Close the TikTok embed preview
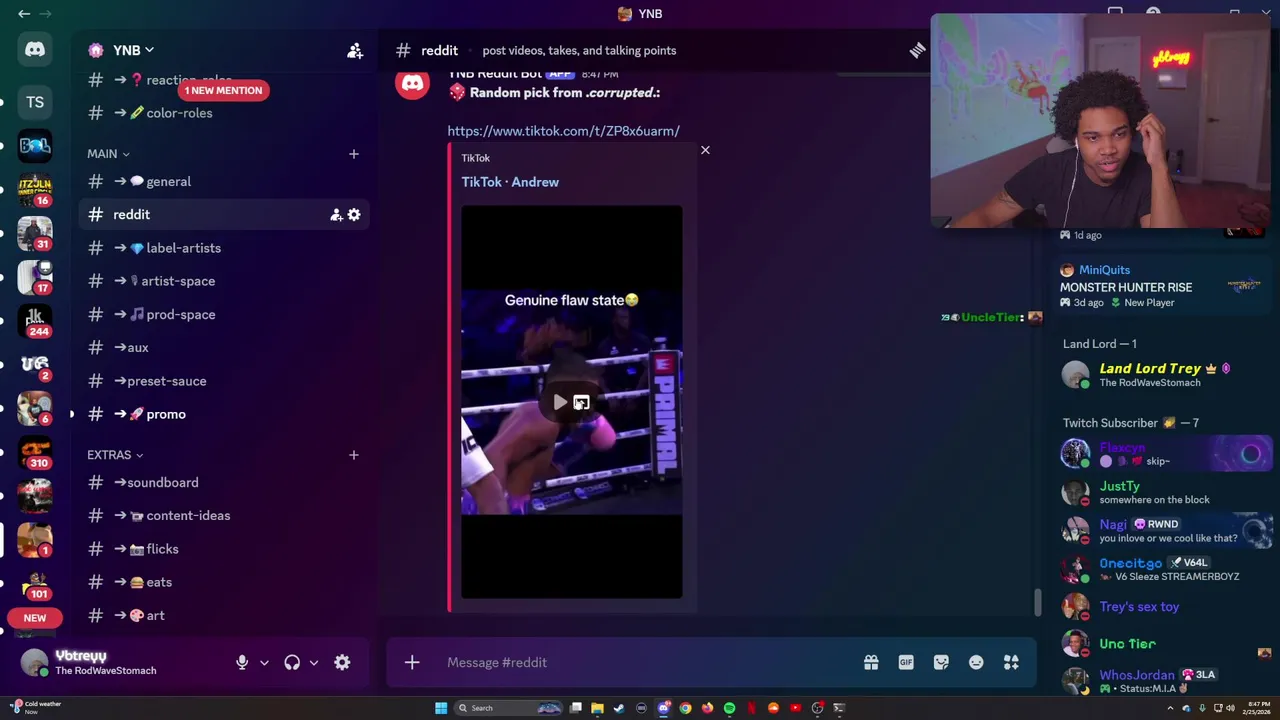The height and width of the screenshot is (720, 1280). point(705,150)
